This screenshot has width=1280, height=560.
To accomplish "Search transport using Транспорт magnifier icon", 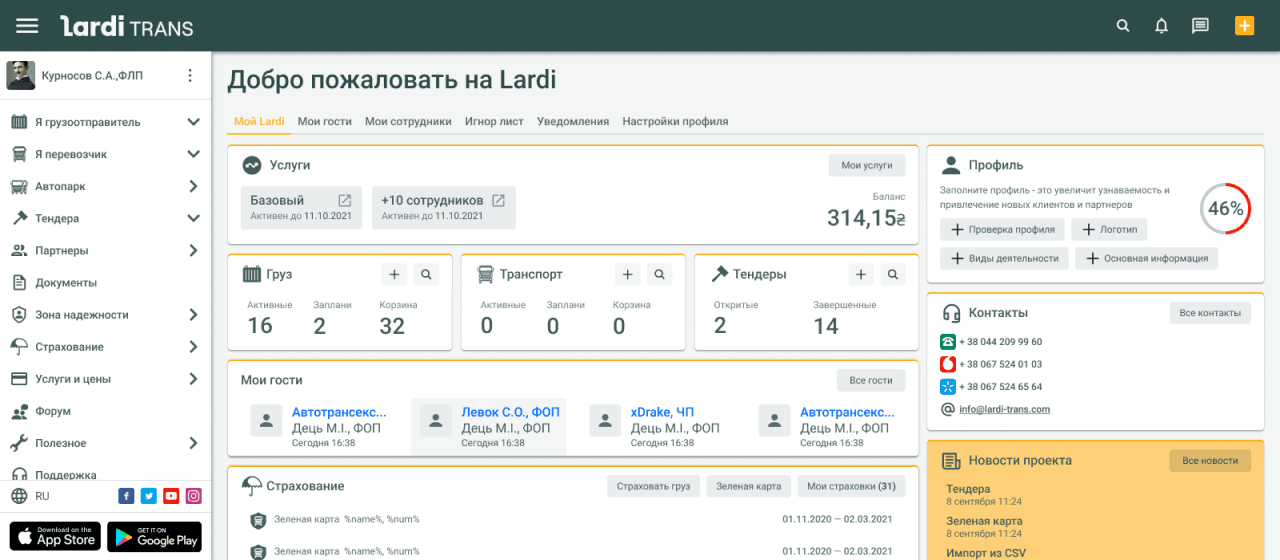I will 659,274.
